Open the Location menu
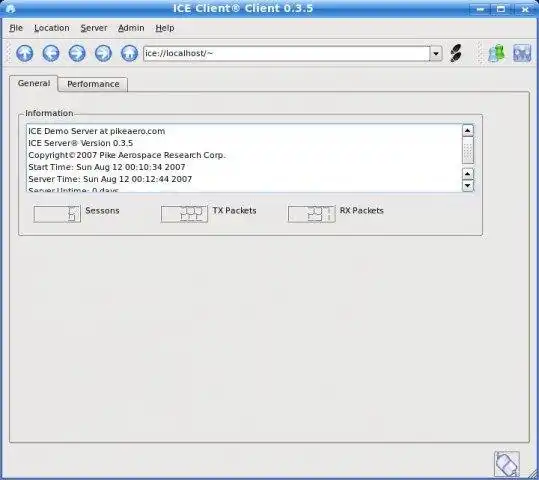Viewport: 539px width, 480px height. click(52, 28)
